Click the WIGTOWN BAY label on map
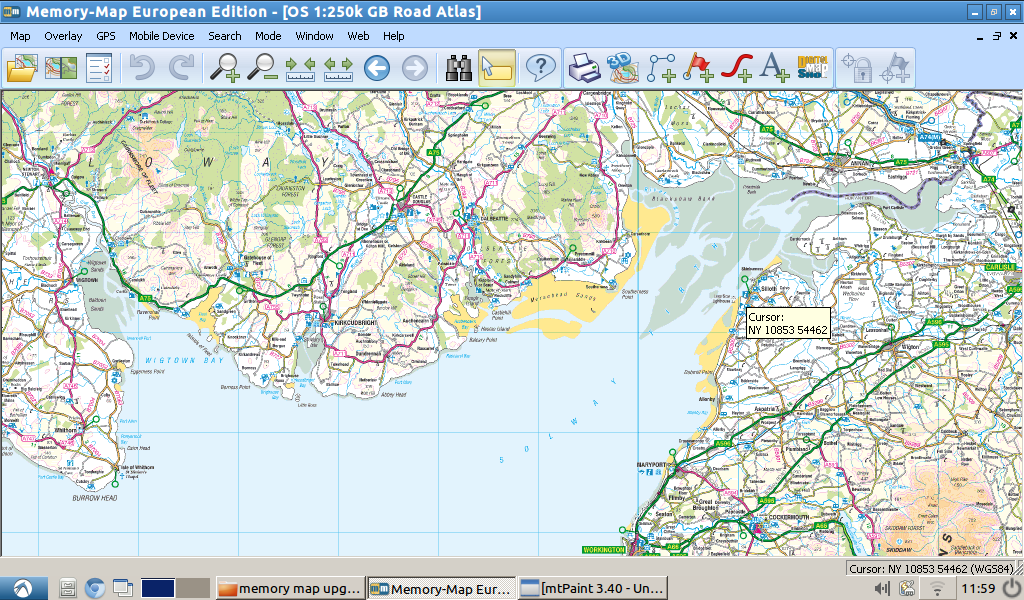 [x=184, y=360]
